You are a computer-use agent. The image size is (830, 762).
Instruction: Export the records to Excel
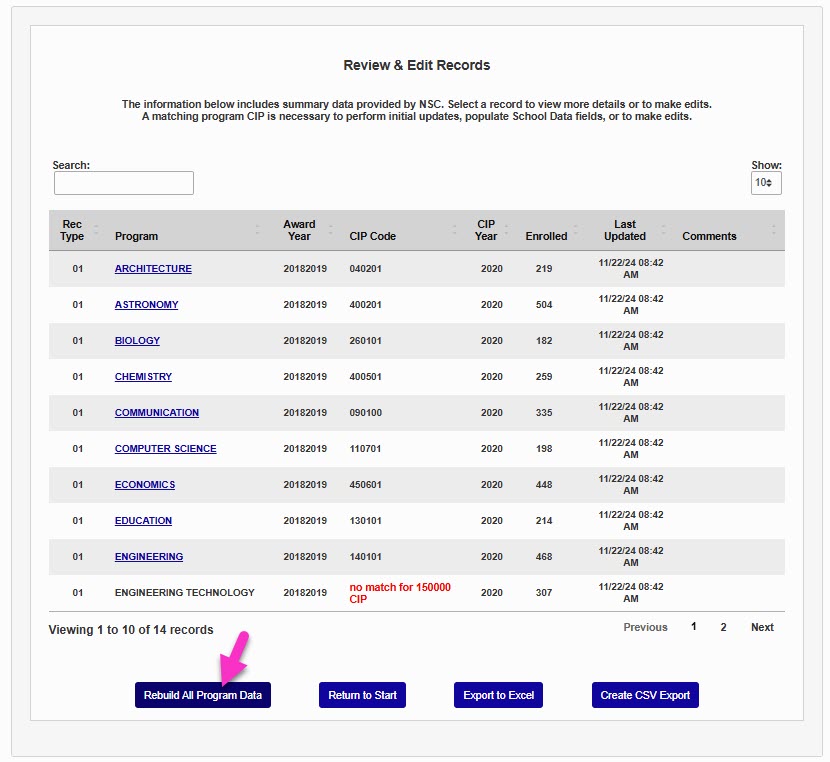[x=498, y=695]
